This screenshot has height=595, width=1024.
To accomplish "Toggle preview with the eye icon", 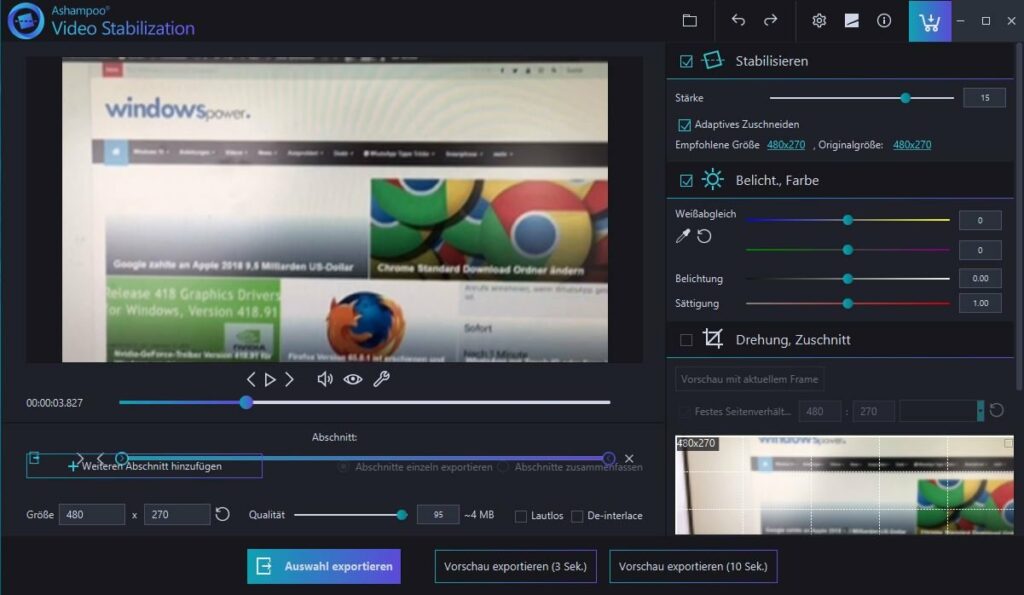I will click(352, 379).
